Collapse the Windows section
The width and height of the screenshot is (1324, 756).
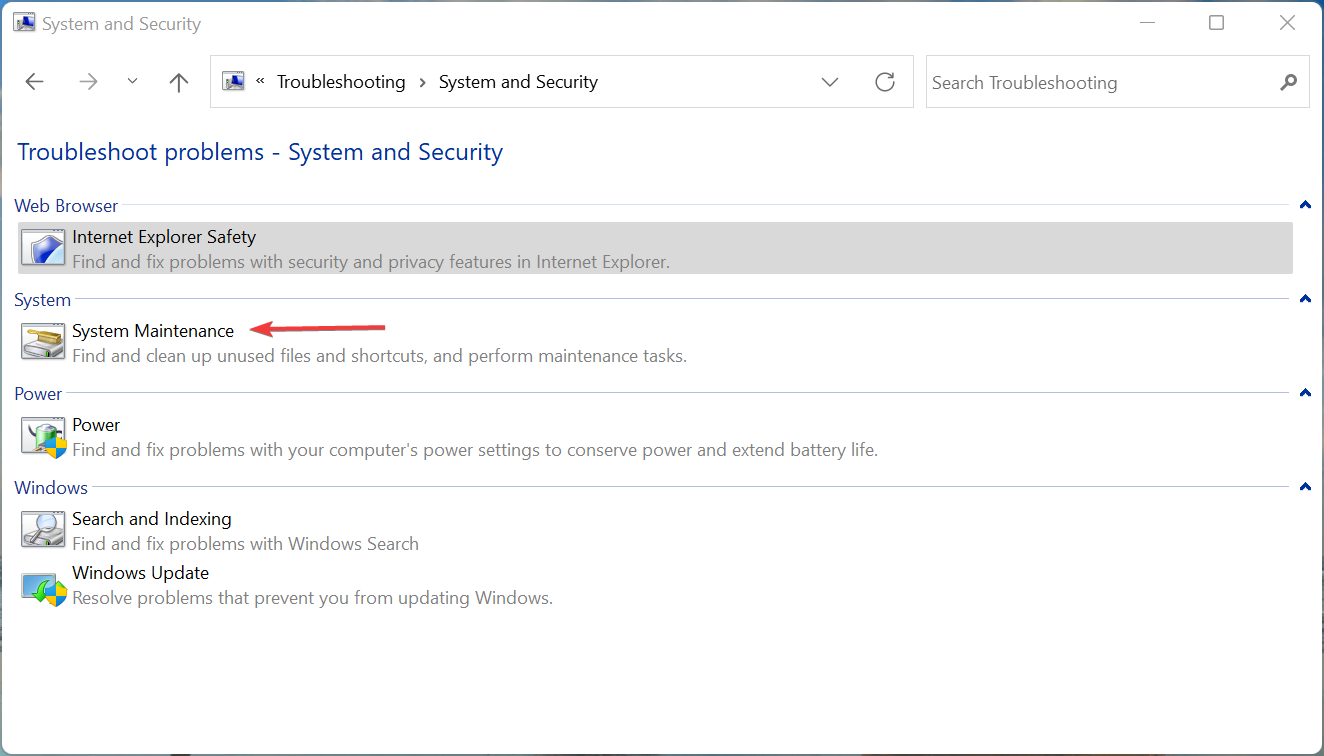pyautogui.click(x=1304, y=487)
